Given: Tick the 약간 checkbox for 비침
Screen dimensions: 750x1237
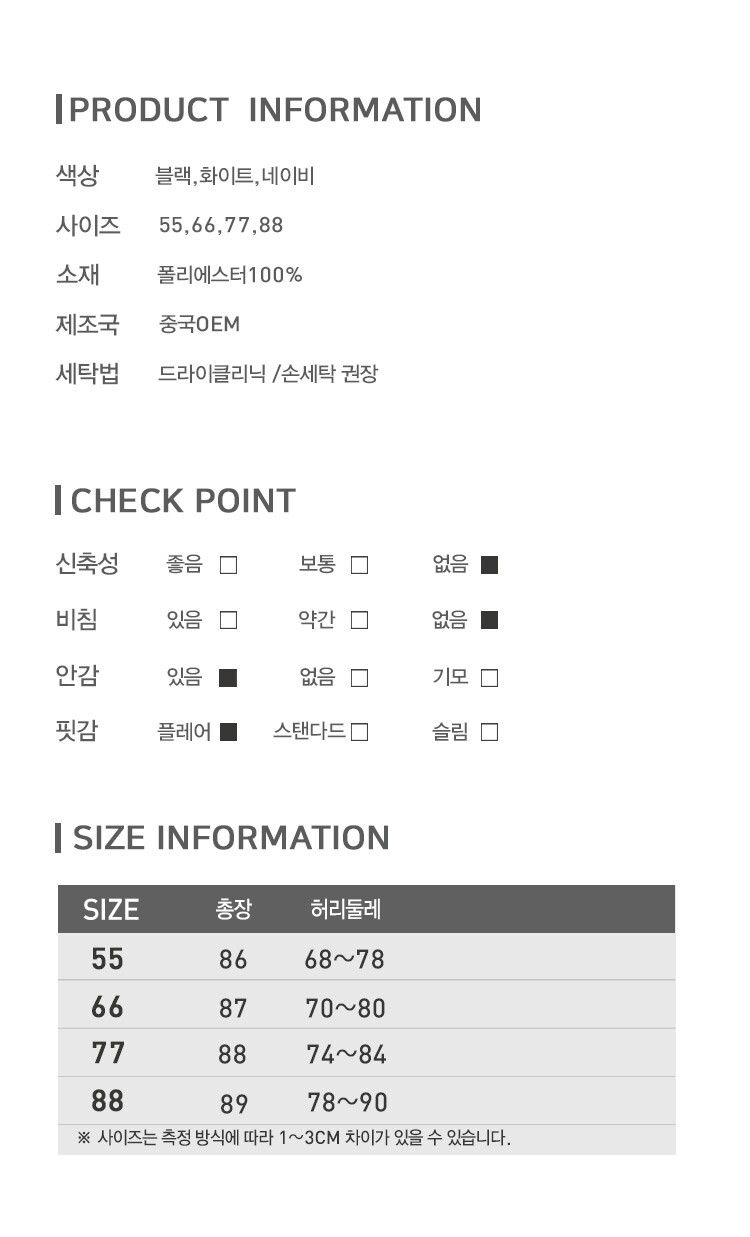Looking at the screenshot, I should (x=360, y=620).
